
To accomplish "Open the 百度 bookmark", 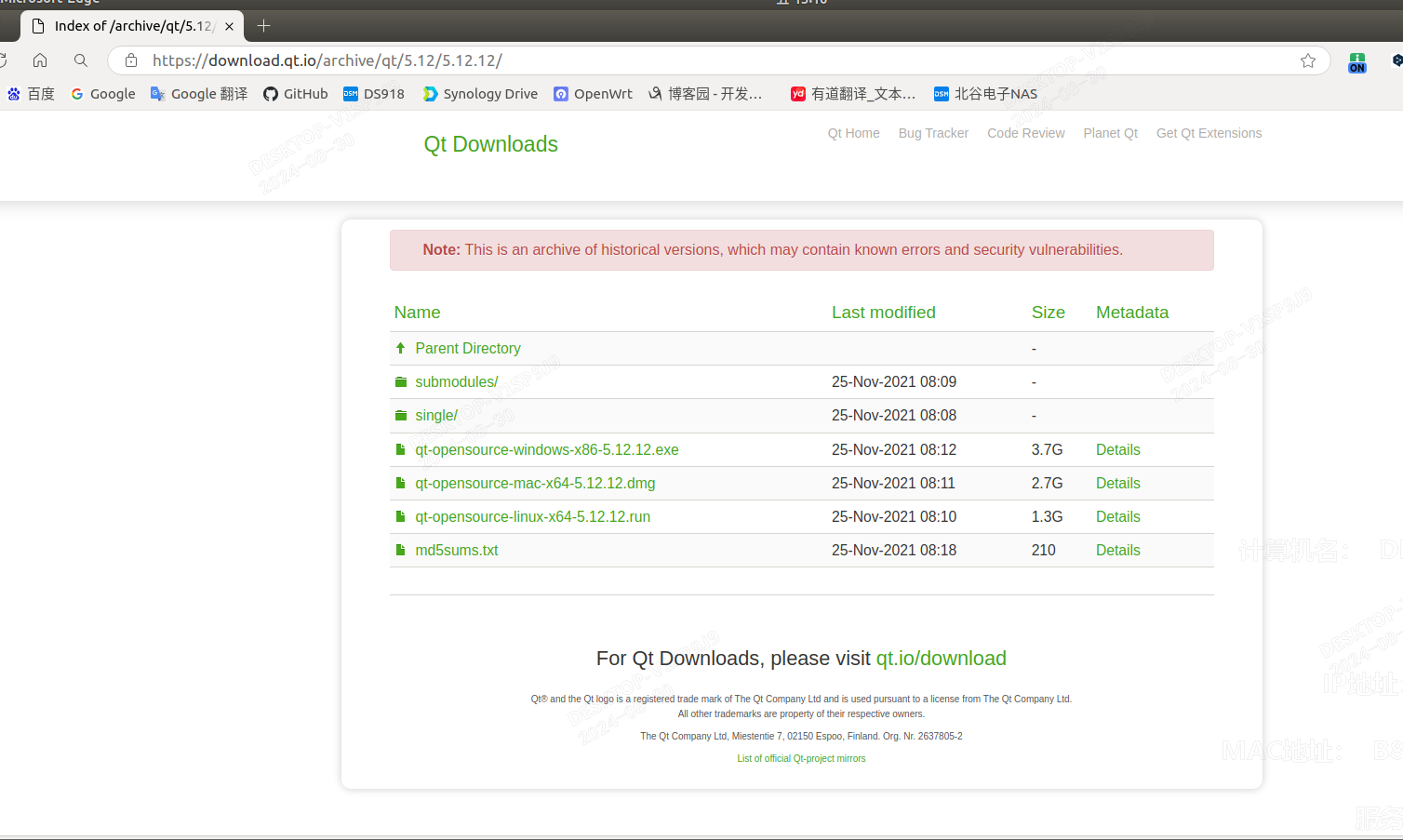I will [31, 94].
